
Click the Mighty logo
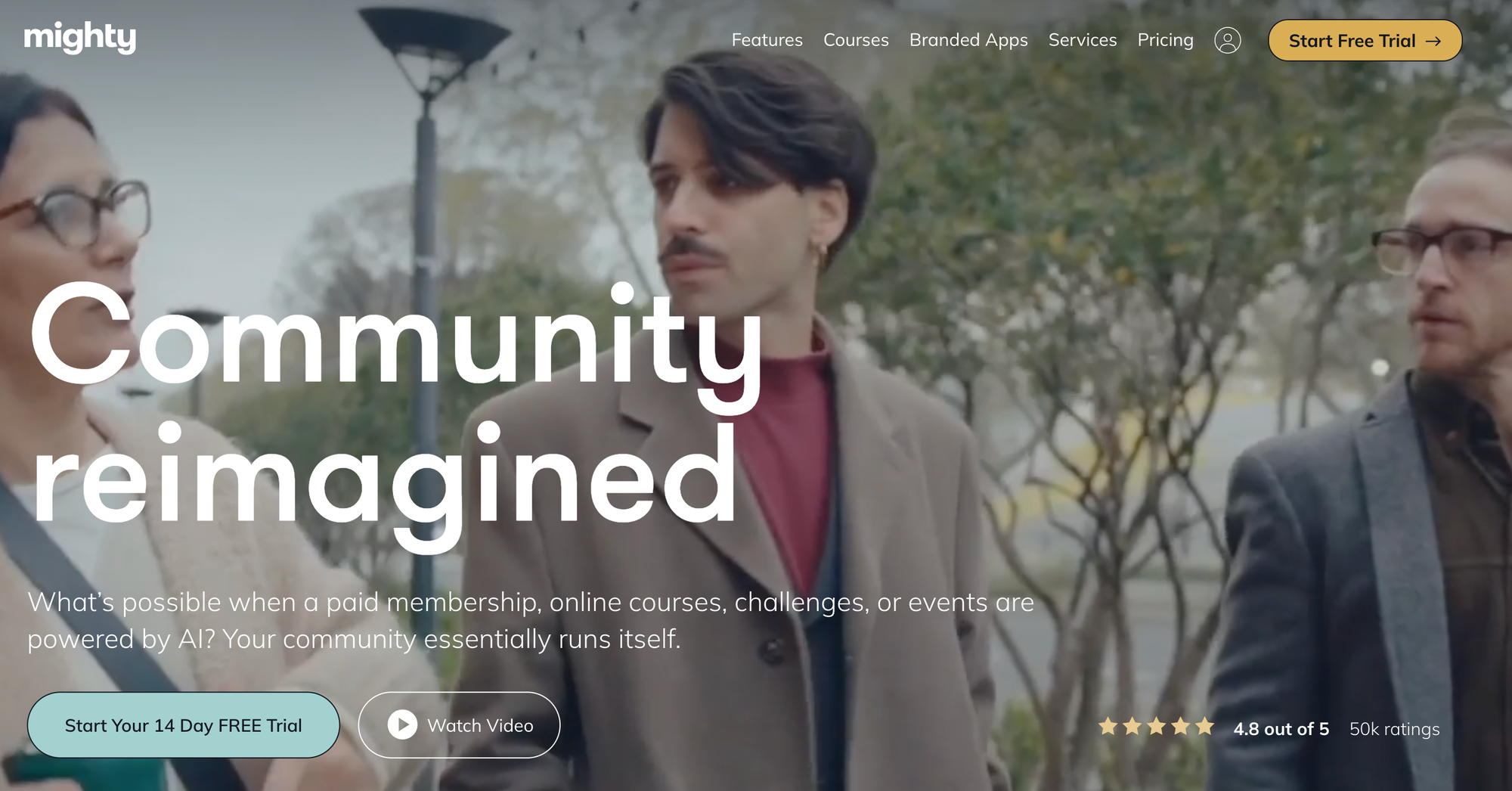tap(80, 37)
